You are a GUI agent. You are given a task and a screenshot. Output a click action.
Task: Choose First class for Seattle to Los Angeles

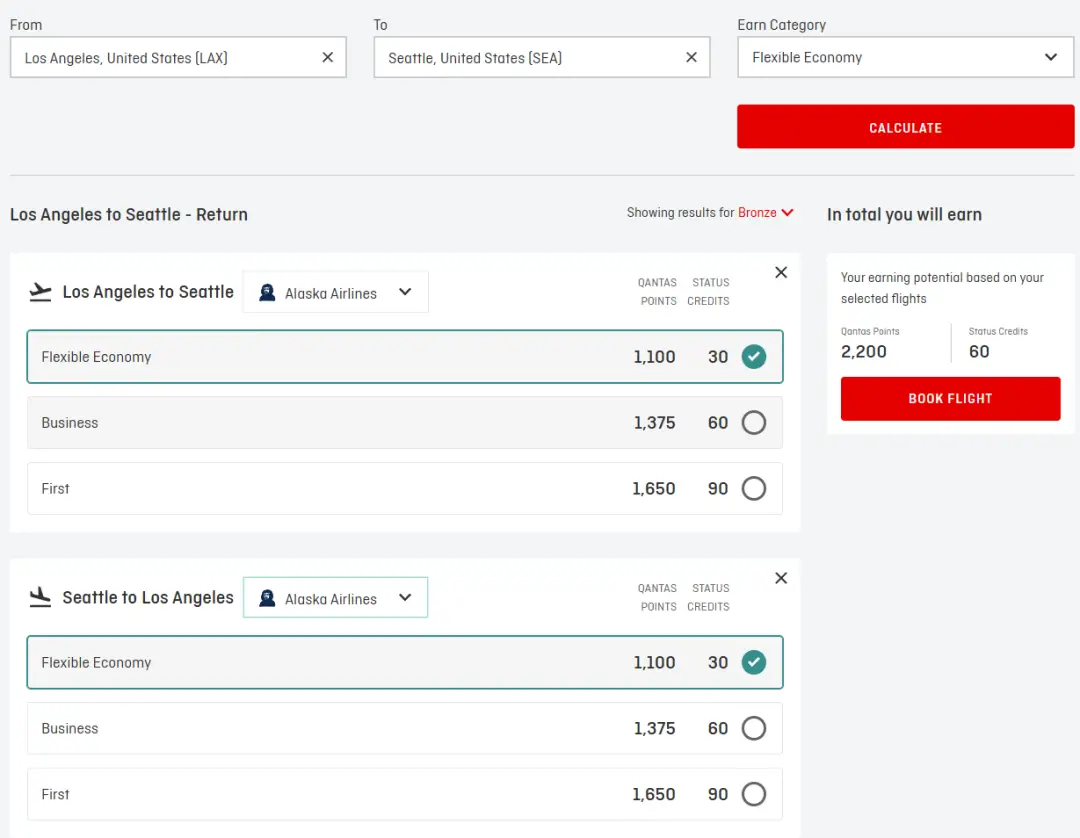[754, 795]
